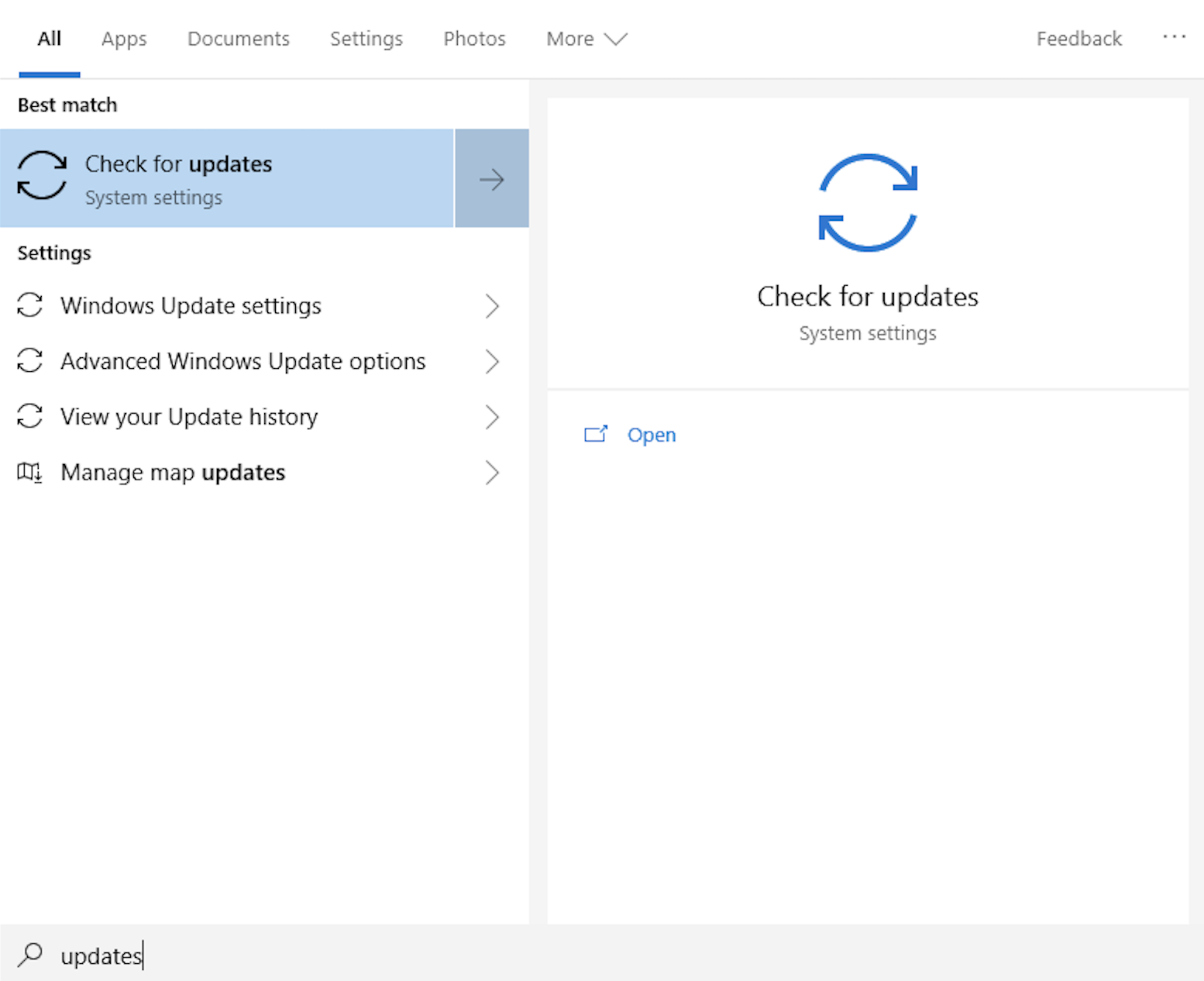Expand the Advanced Windows Update options chevron
This screenshot has height=981, width=1204.
[492, 361]
